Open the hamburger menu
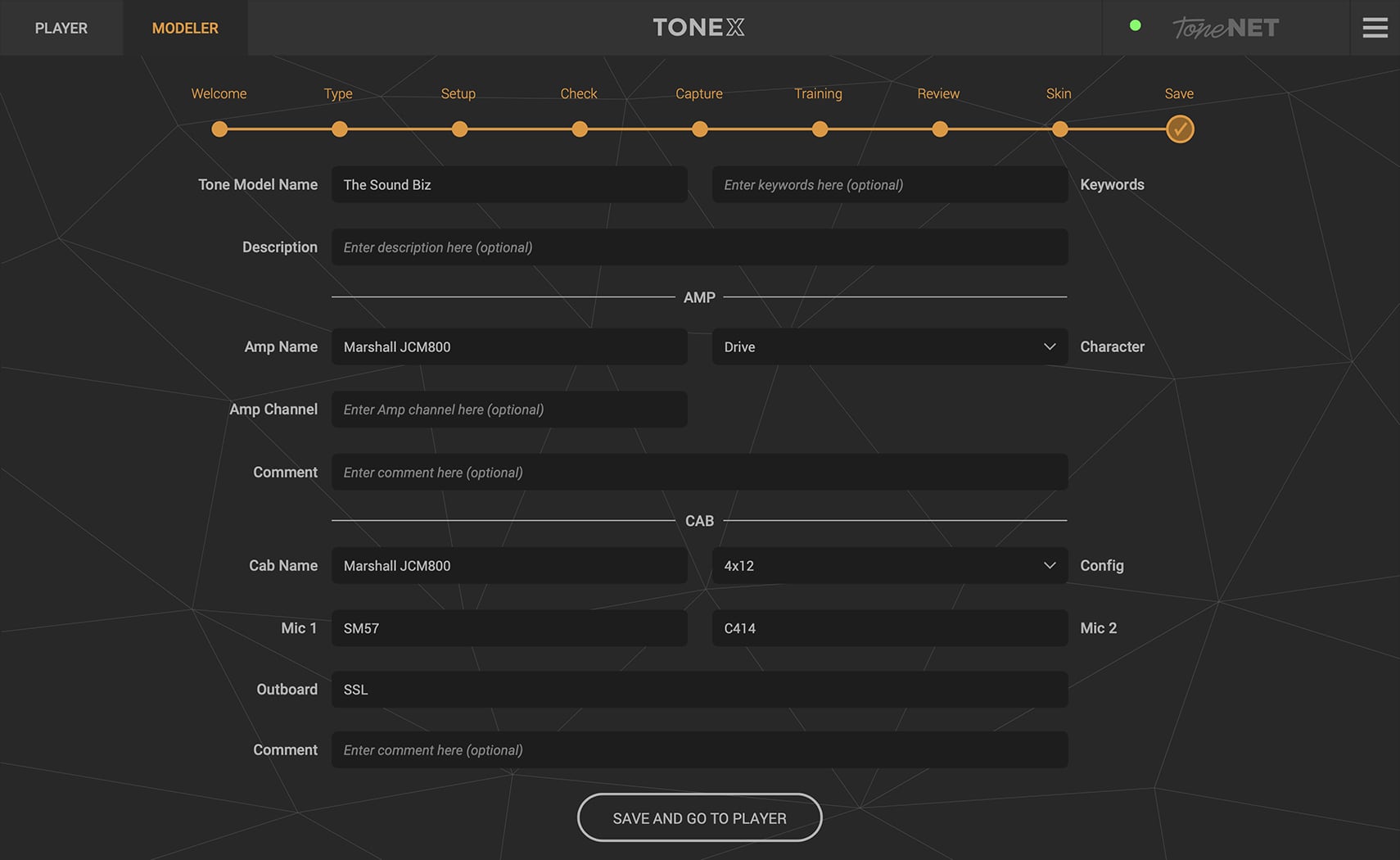This screenshot has width=1400, height=860. coord(1375,27)
